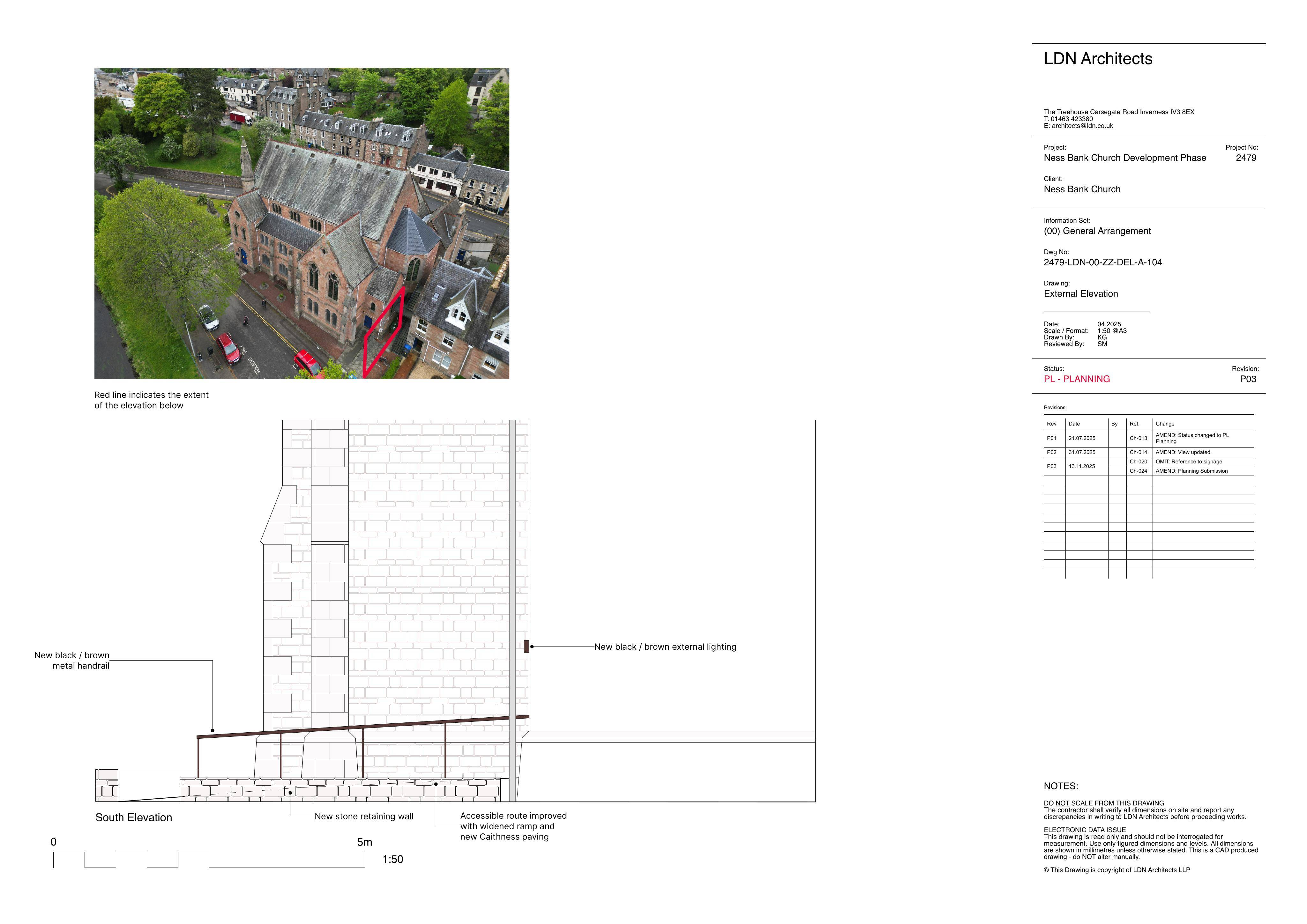Select the New stone retaining wall label
Screen dimensions: 1307x924
pos(364,817)
